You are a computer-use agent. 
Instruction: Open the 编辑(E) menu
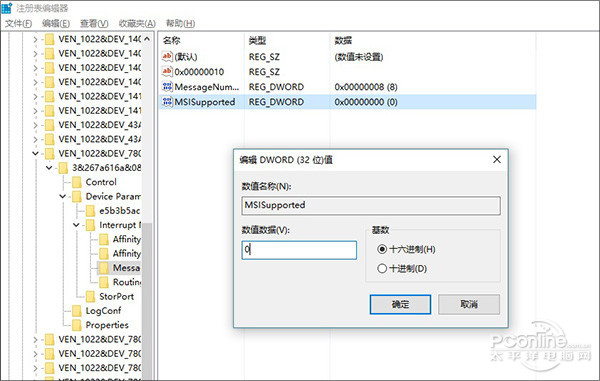56,24
